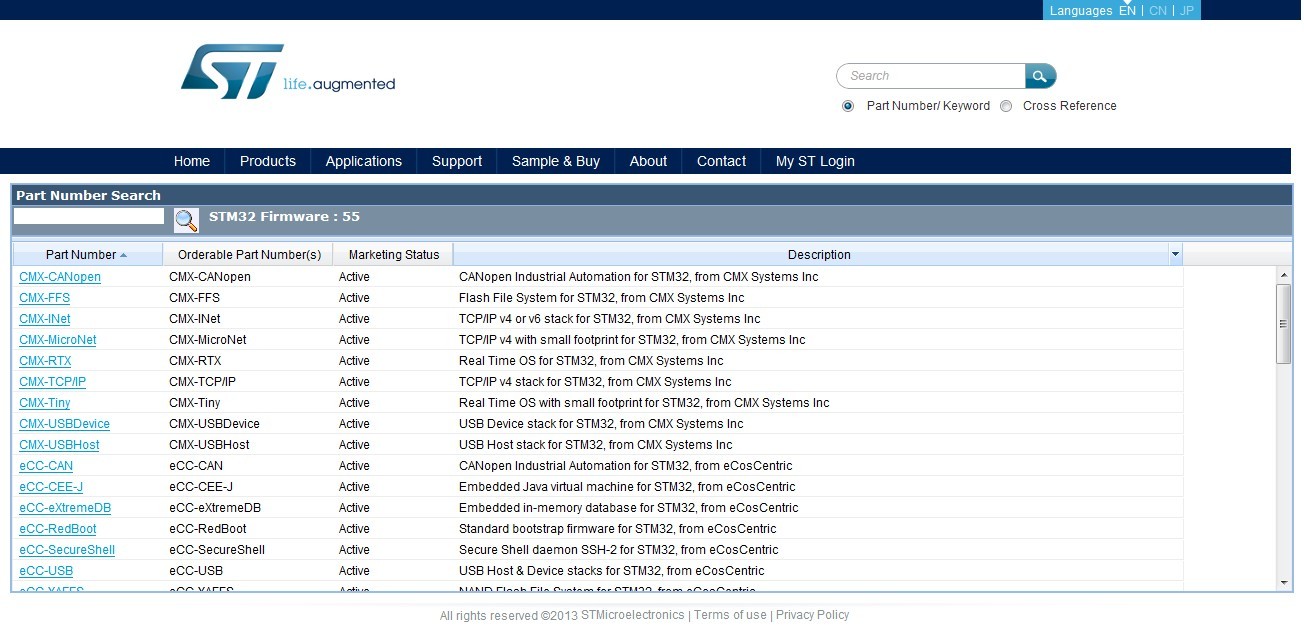Open the Products menu item
1304x643 pixels.
268,161
